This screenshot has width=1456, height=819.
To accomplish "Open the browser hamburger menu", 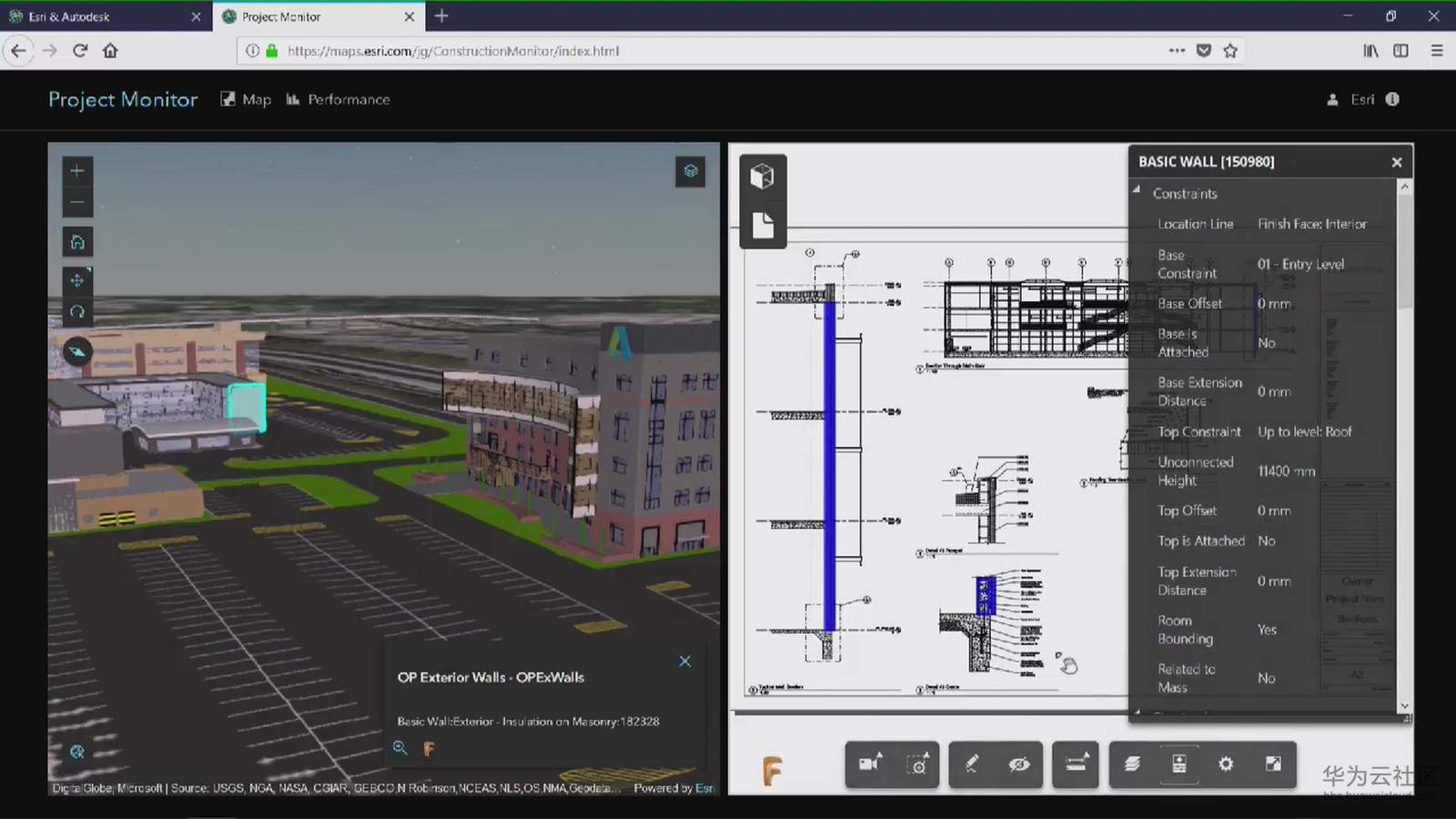I will (1437, 51).
